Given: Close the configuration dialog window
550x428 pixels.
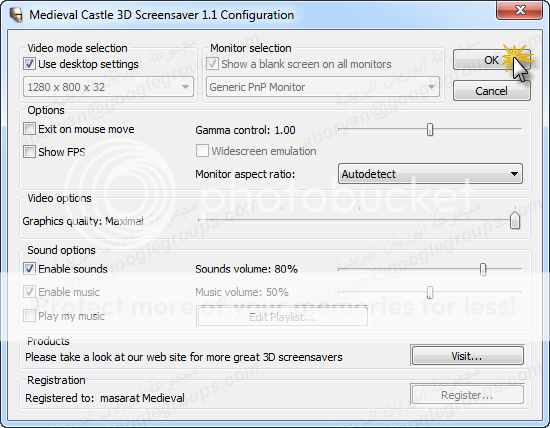Looking at the screenshot, I should (x=519, y=10).
